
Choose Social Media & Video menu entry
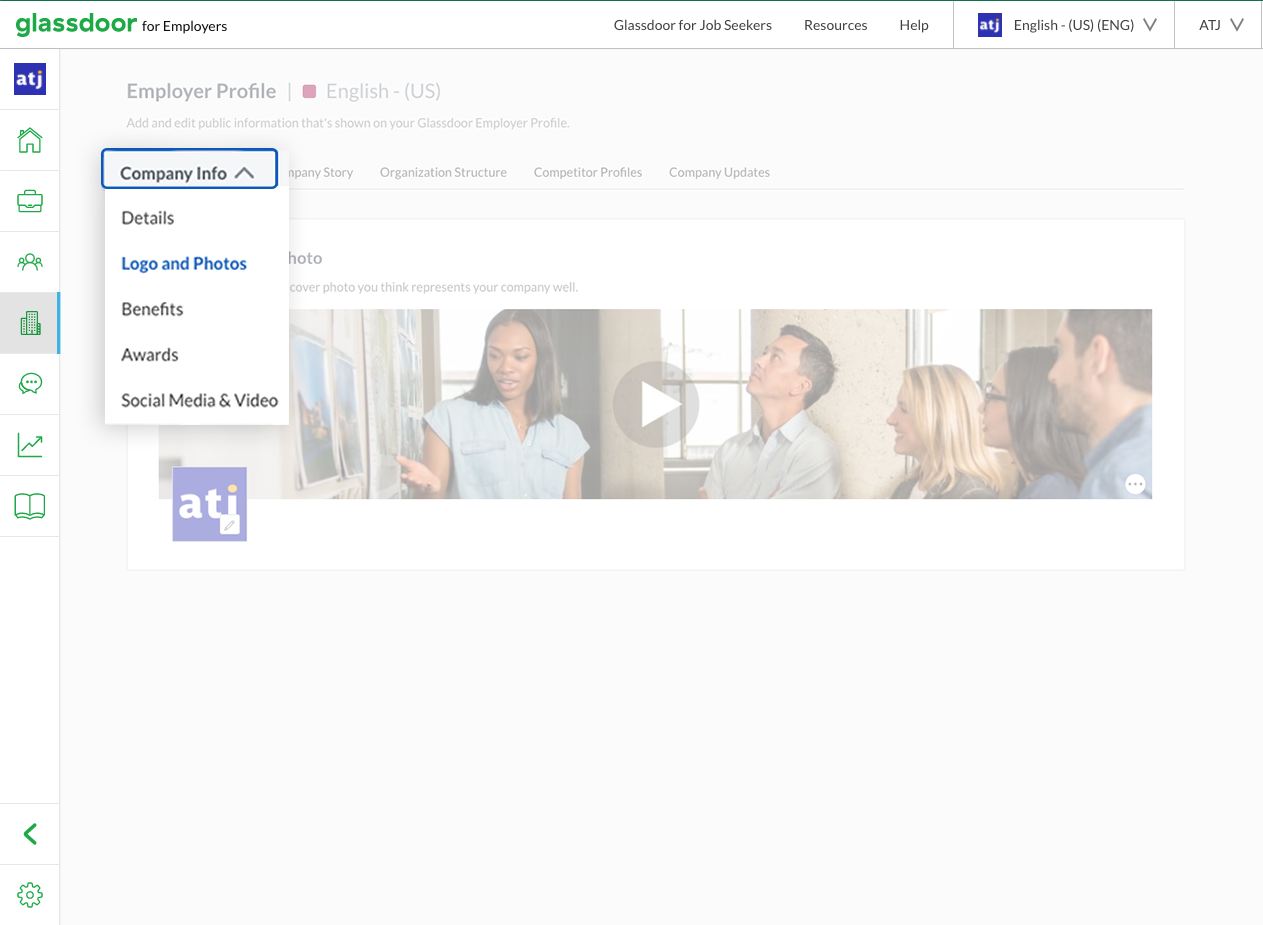(x=199, y=400)
